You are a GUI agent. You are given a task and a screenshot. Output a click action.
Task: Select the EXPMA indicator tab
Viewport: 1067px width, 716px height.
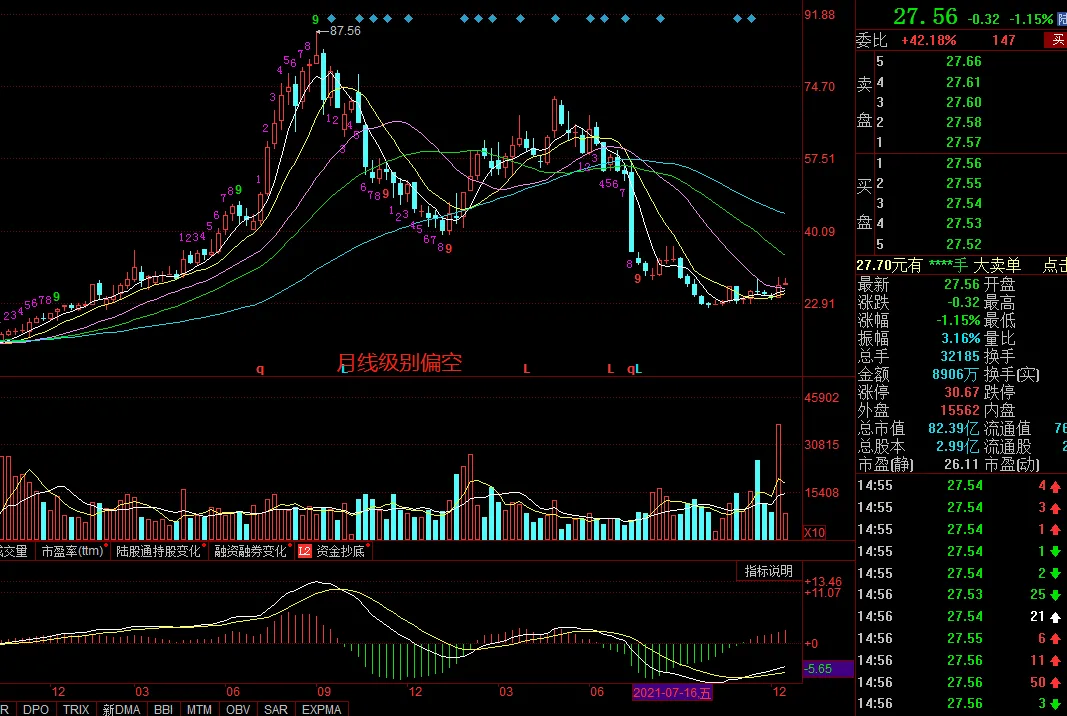(x=321, y=709)
